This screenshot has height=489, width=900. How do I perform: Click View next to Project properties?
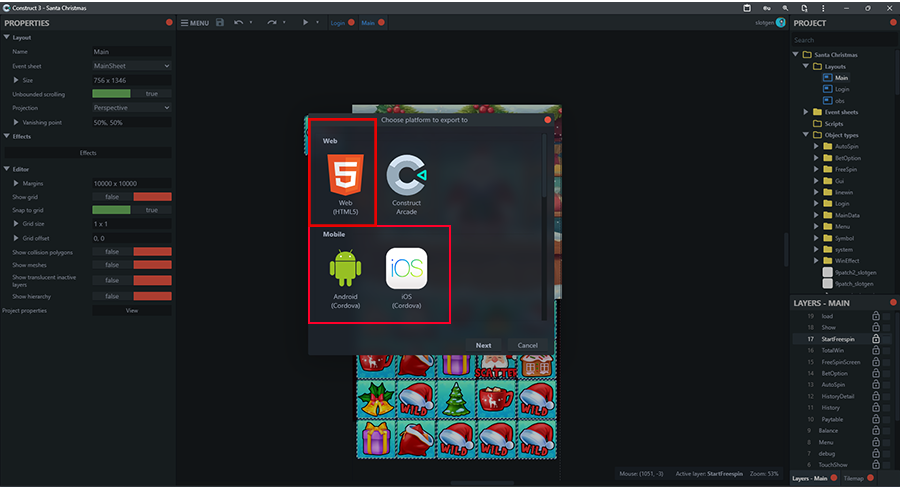click(132, 311)
